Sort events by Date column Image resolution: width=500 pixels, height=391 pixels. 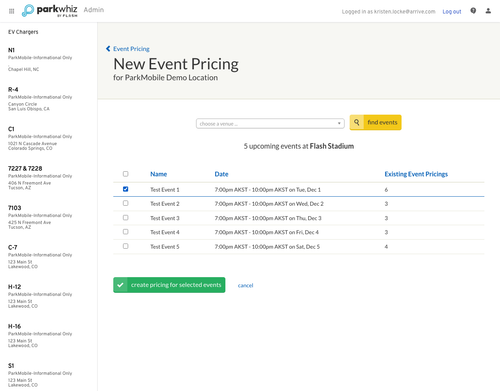click(x=221, y=174)
